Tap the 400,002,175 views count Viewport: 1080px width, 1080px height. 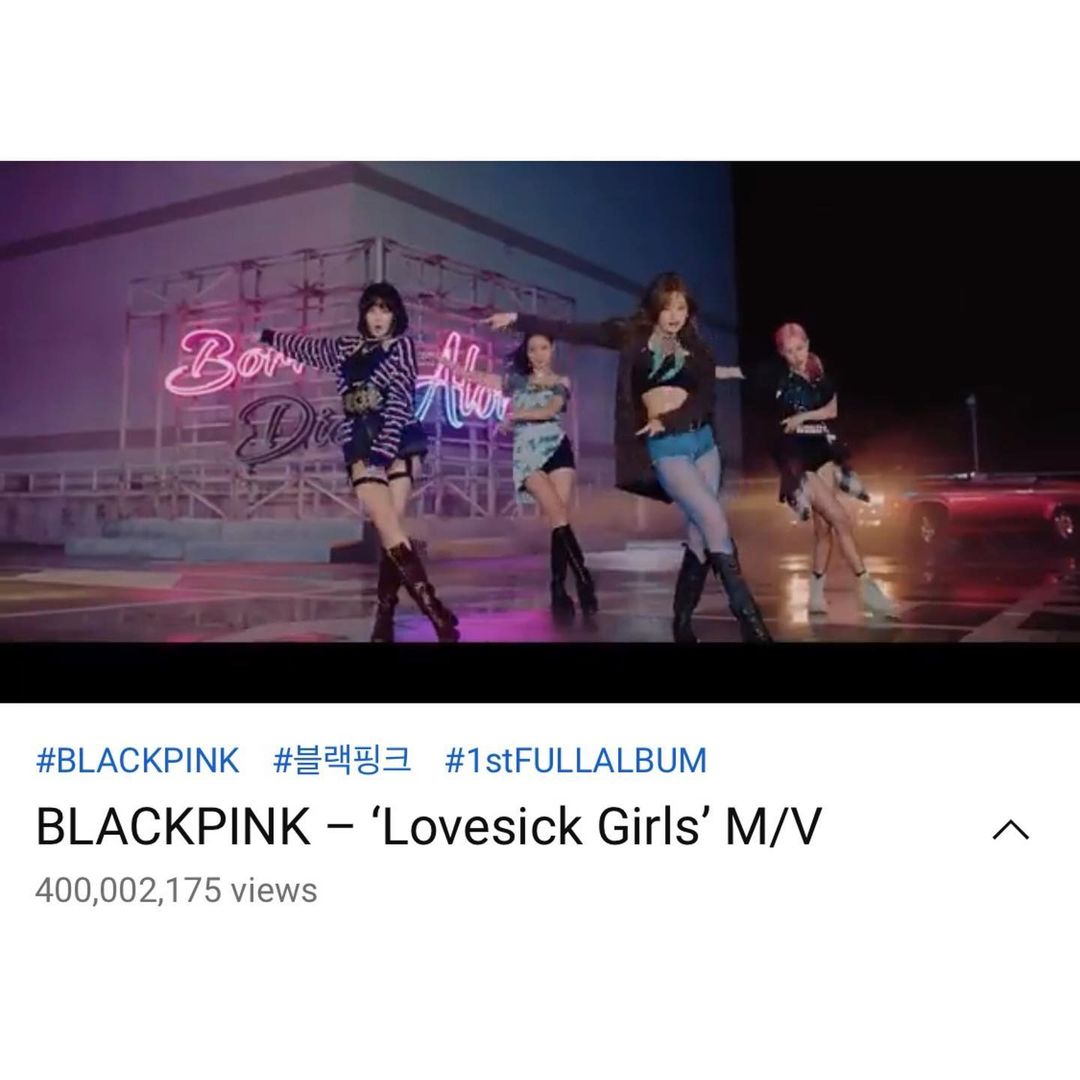click(176, 890)
